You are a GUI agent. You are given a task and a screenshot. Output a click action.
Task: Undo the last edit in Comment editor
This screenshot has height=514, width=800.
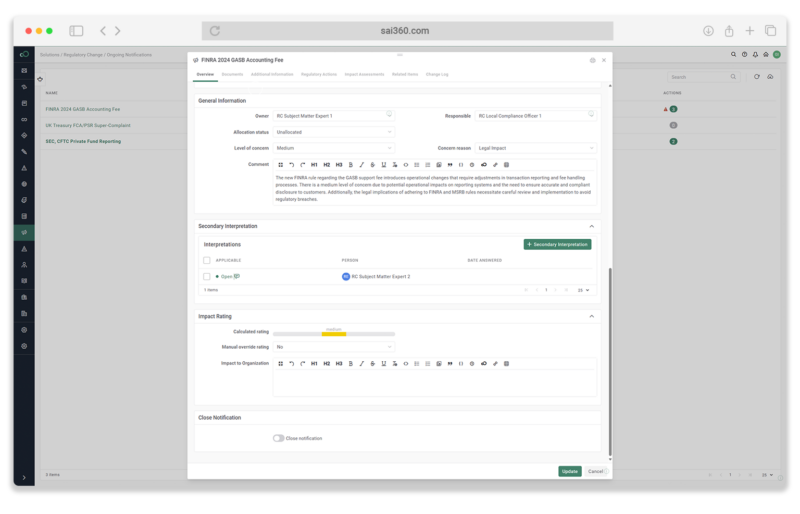tap(291, 165)
